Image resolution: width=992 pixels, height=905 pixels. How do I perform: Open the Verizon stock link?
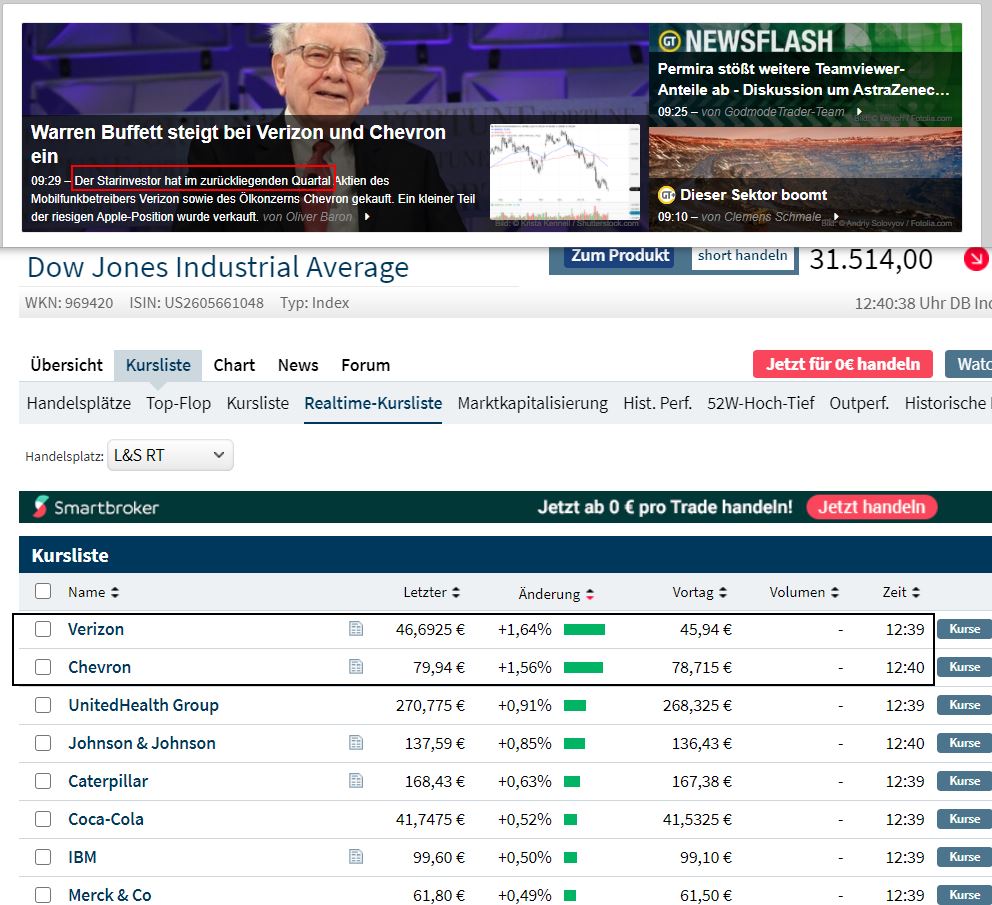coord(96,629)
